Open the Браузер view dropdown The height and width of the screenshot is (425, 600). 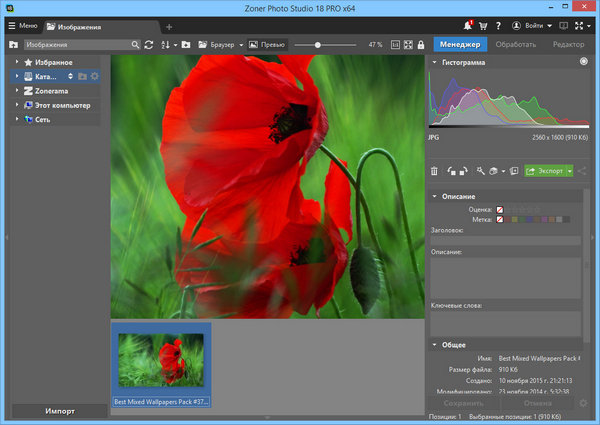coord(220,45)
